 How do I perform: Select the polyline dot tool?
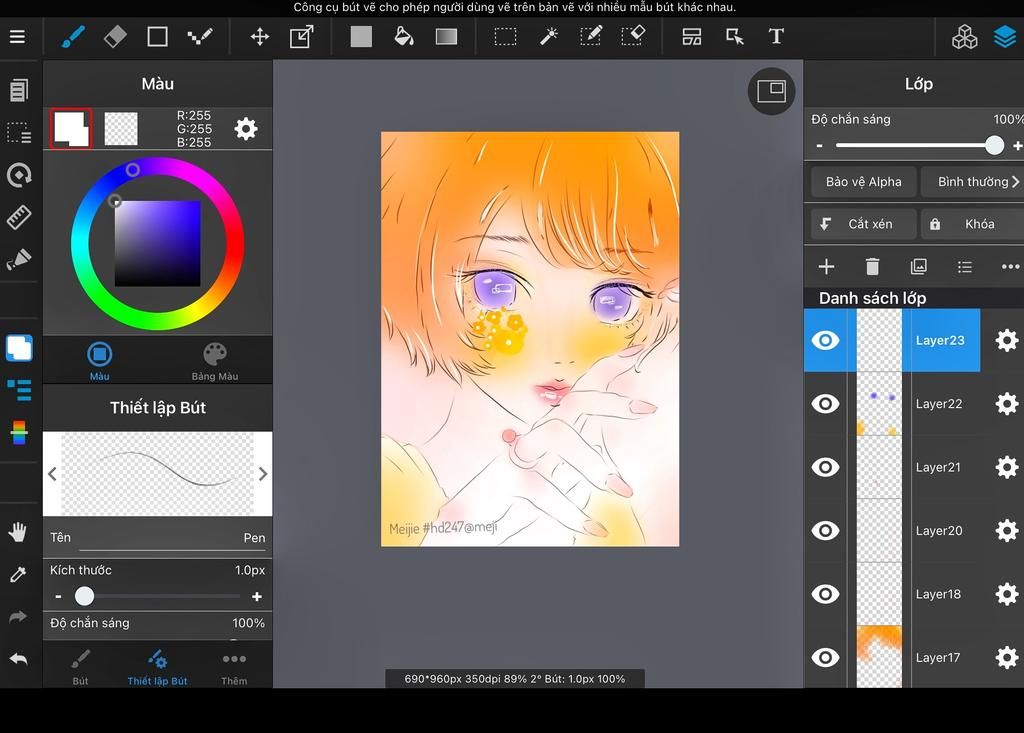click(x=200, y=37)
